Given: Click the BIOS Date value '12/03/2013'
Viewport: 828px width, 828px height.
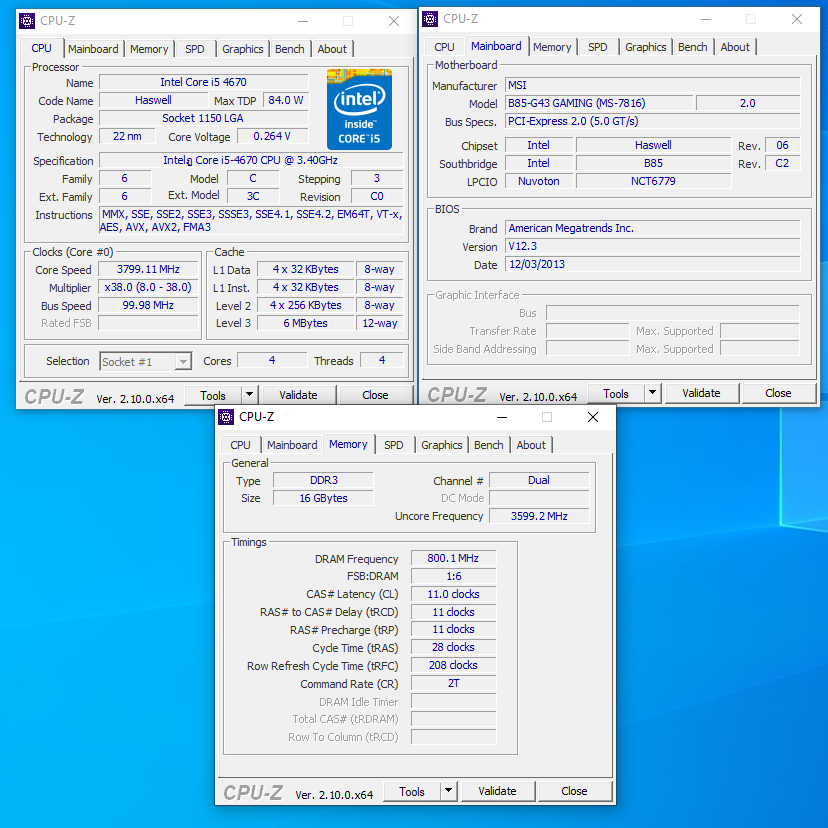Looking at the screenshot, I should (x=653, y=264).
